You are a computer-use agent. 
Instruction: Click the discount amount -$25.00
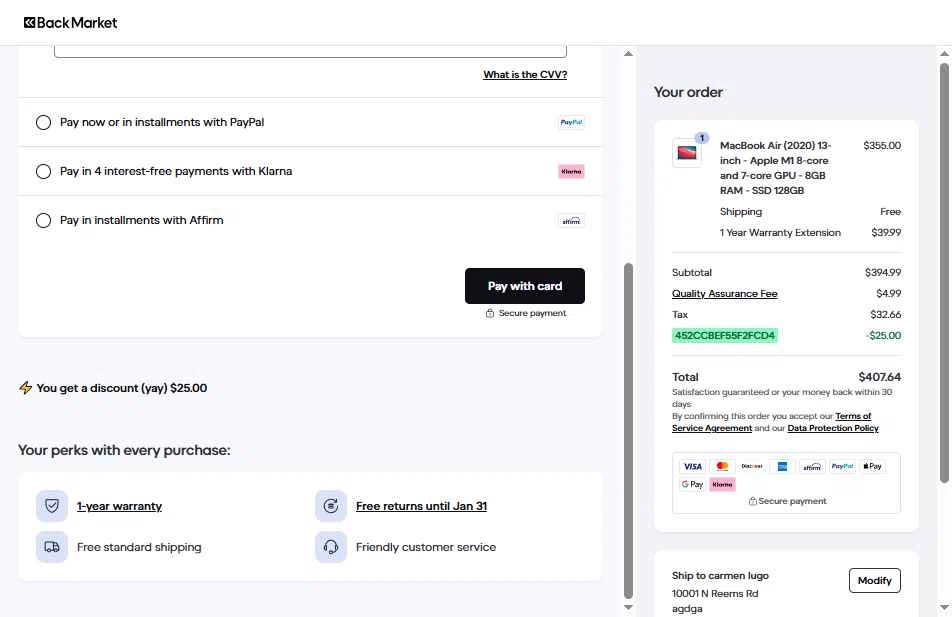(x=883, y=335)
